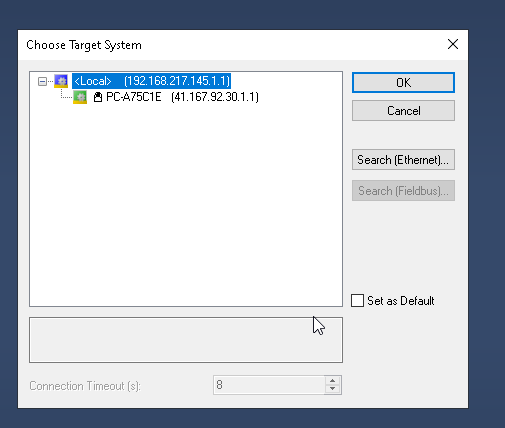Click the blue Local system gear icon
The height and width of the screenshot is (428, 505).
pyautogui.click(x=61, y=81)
